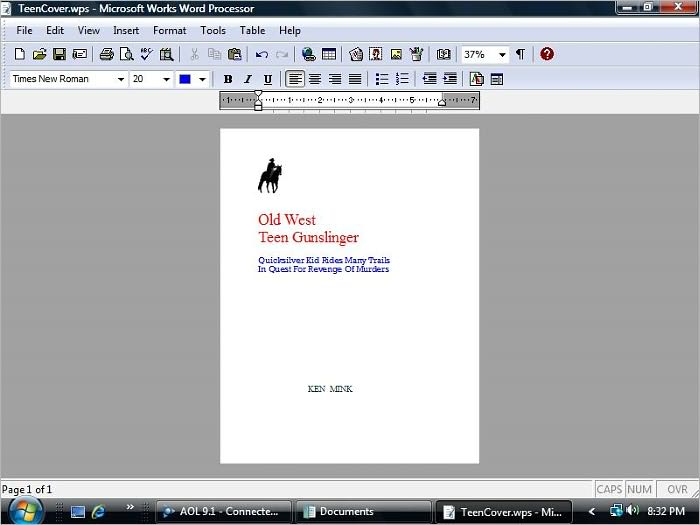Align text right
Viewport: 700px width, 525px height.
(x=335, y=79)
